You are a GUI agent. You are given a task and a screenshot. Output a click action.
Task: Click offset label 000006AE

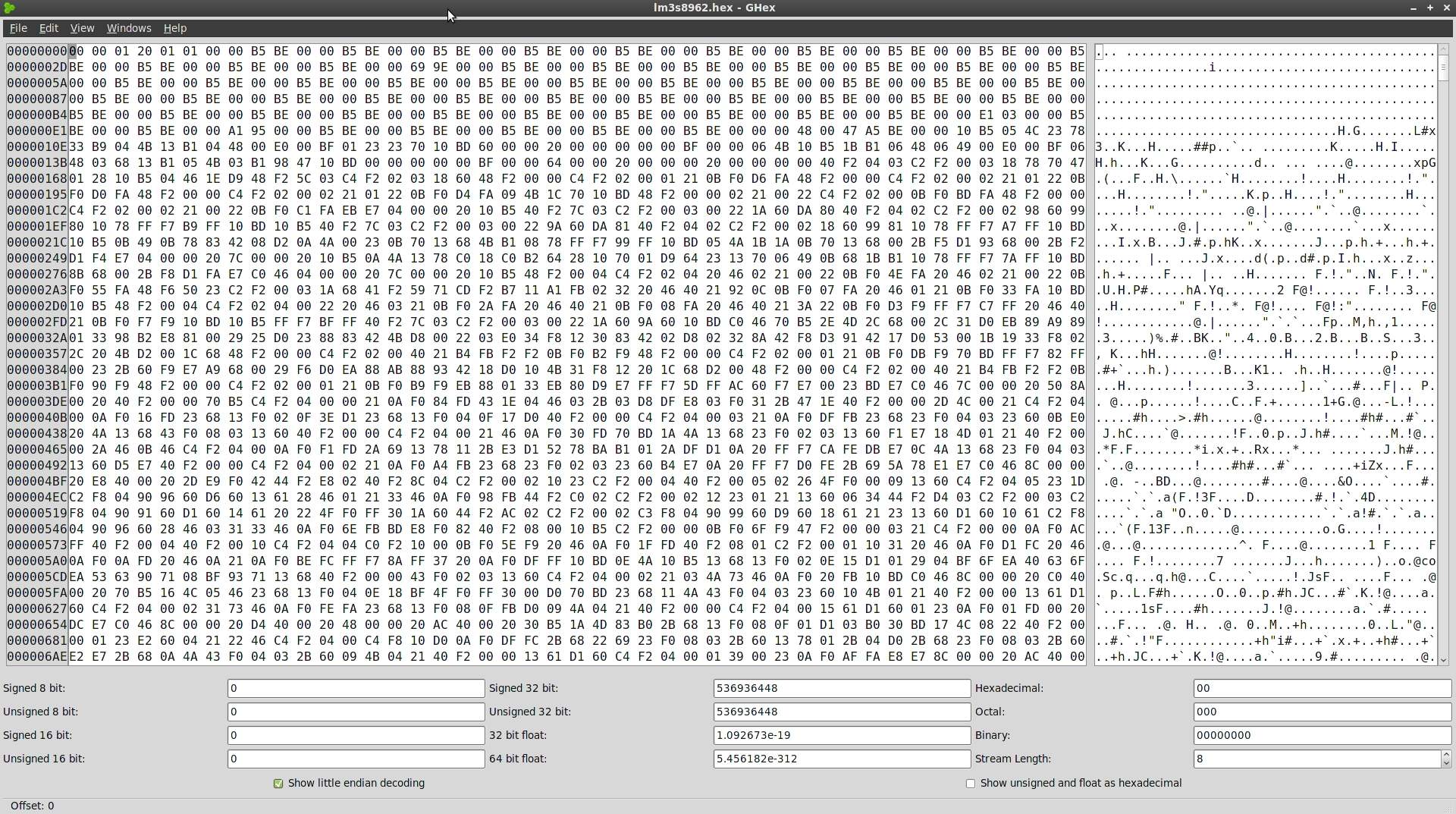click(37, 656)
